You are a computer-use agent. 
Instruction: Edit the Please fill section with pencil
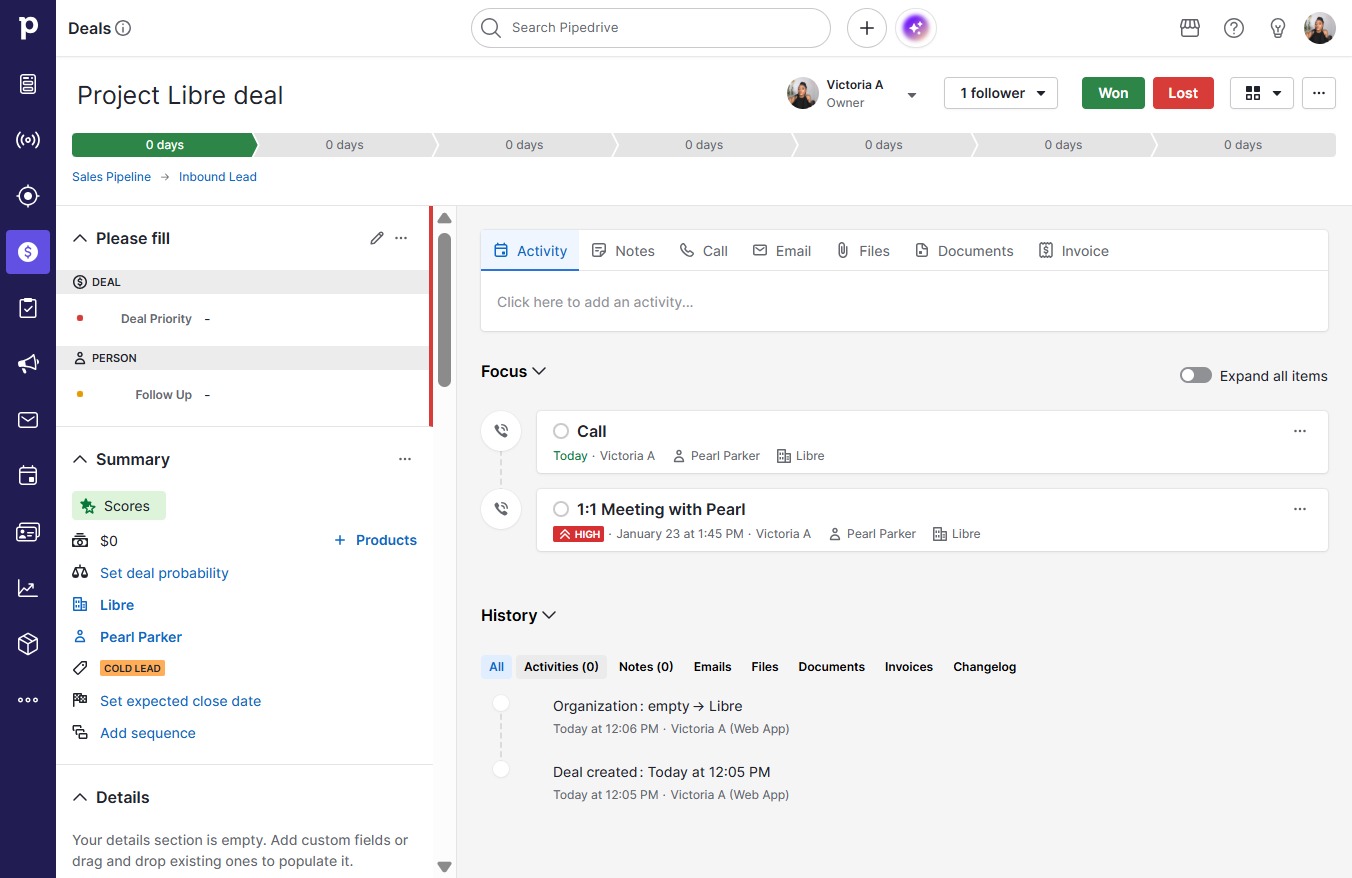pyautogui.click(x=377, y=238)
